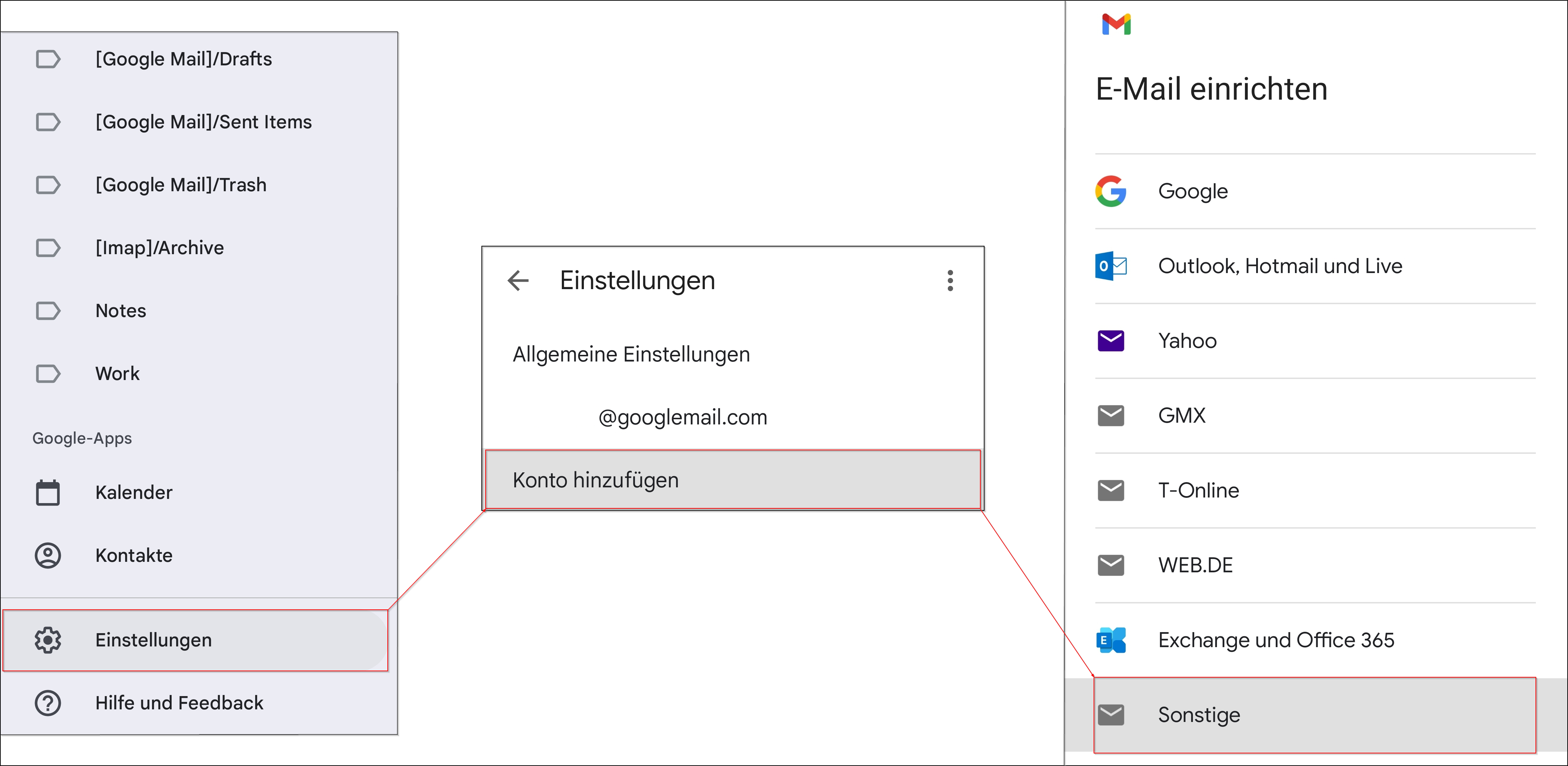The width and height of the screenshot is (1568, 766).
Task: Open the [Google Mail]/Trash label
Action: coord(180,185)
